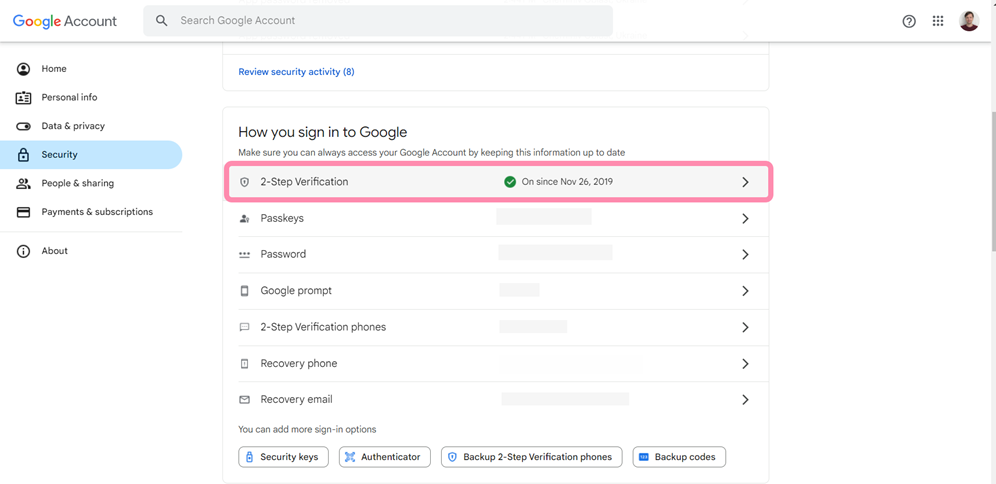Click the page vertical scrollbar
Viewport: 996px width, 484px height.
pyautogui.click(x=992, y=183)
